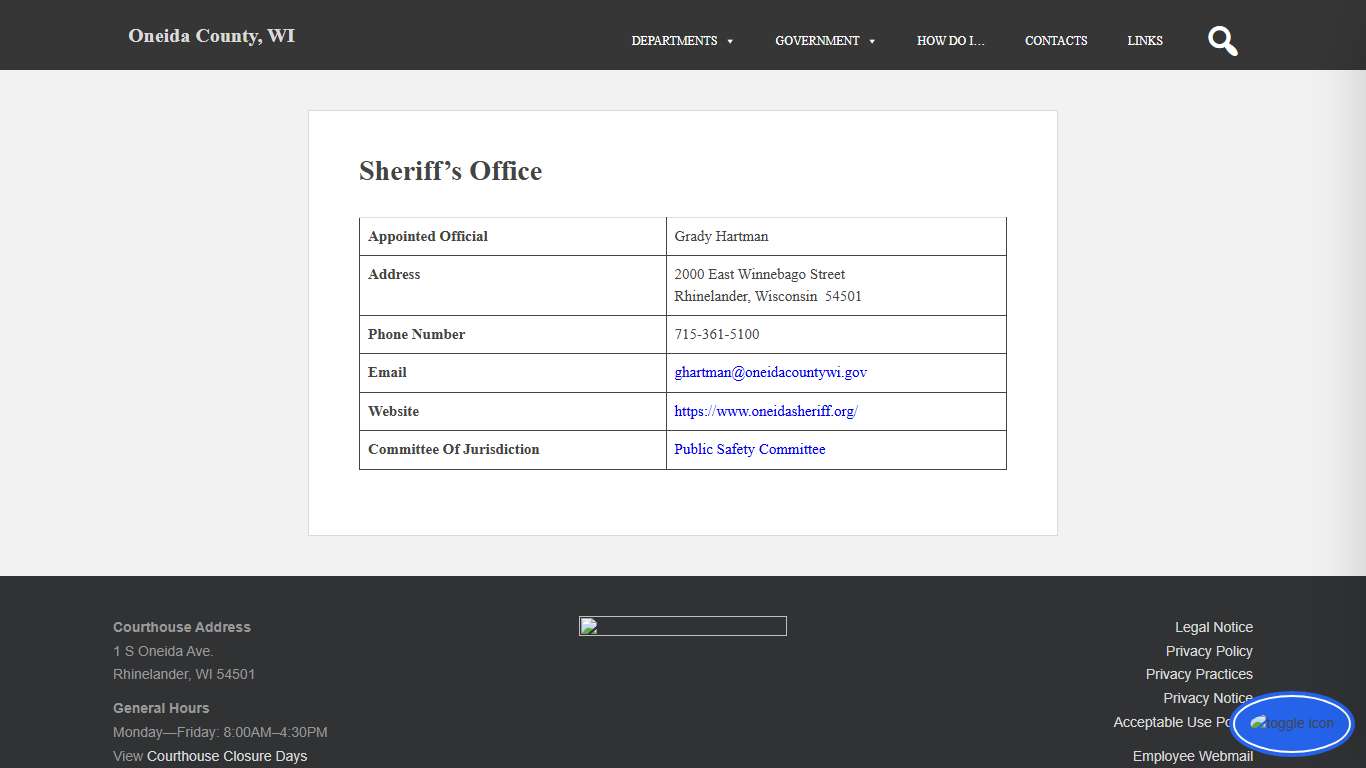View the Privacy Practices page
This screenshot has height=768, width=1366.
[x=1199, y=674]
